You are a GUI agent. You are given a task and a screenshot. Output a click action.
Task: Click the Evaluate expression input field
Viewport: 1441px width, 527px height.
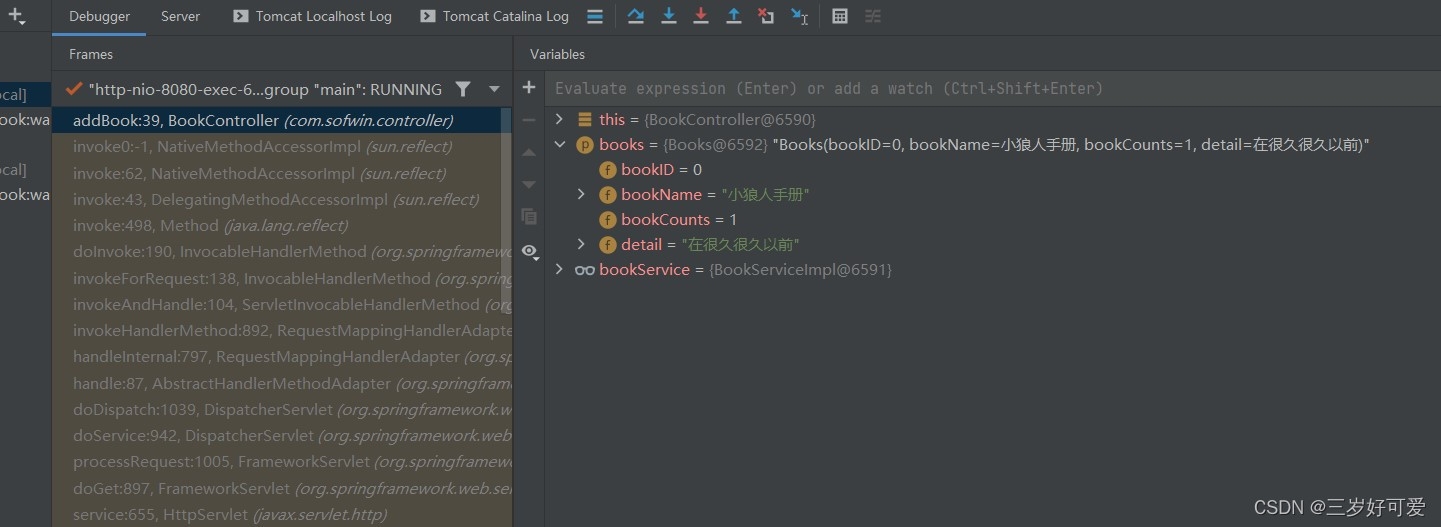click(990, 88)
